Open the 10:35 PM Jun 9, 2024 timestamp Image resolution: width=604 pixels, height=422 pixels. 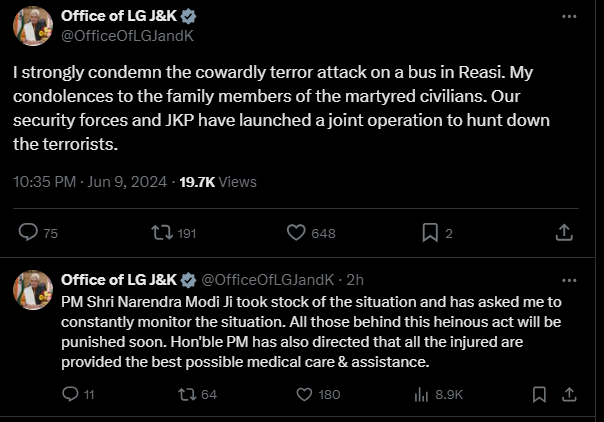(x=88, y=182)
